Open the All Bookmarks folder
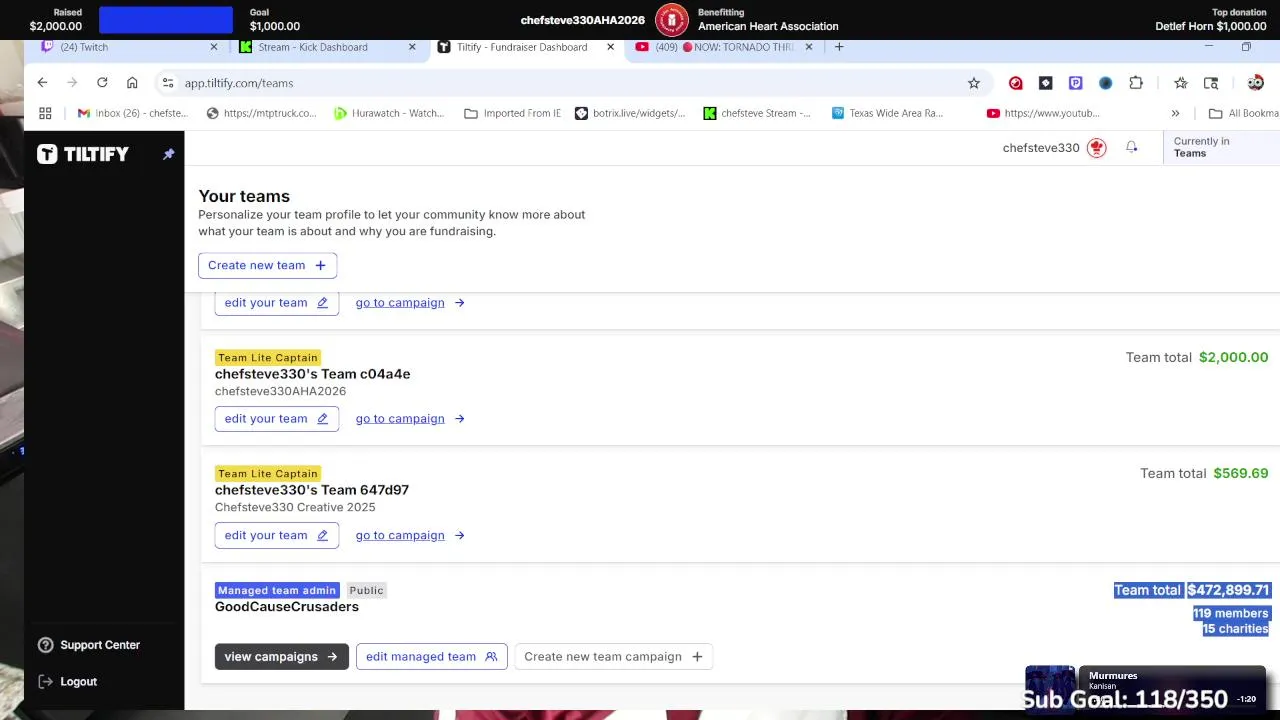Image resolution: width=1280 pixels, height=720 pixels. coord(1244,113)
